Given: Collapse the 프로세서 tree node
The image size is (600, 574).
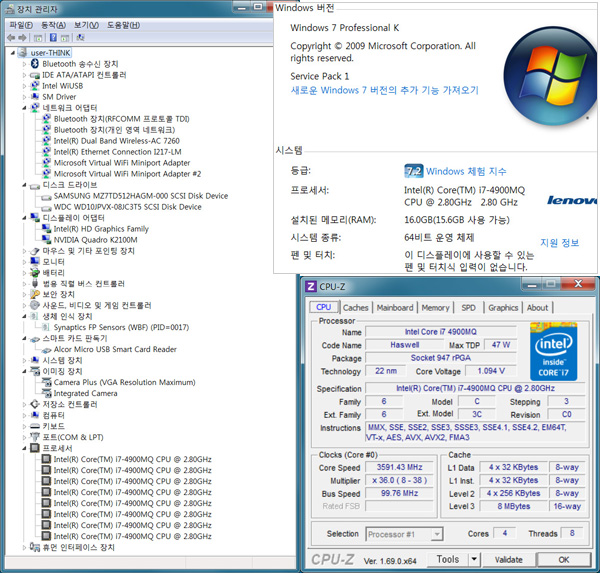Looking at the screenshot, I should (25, 448).
